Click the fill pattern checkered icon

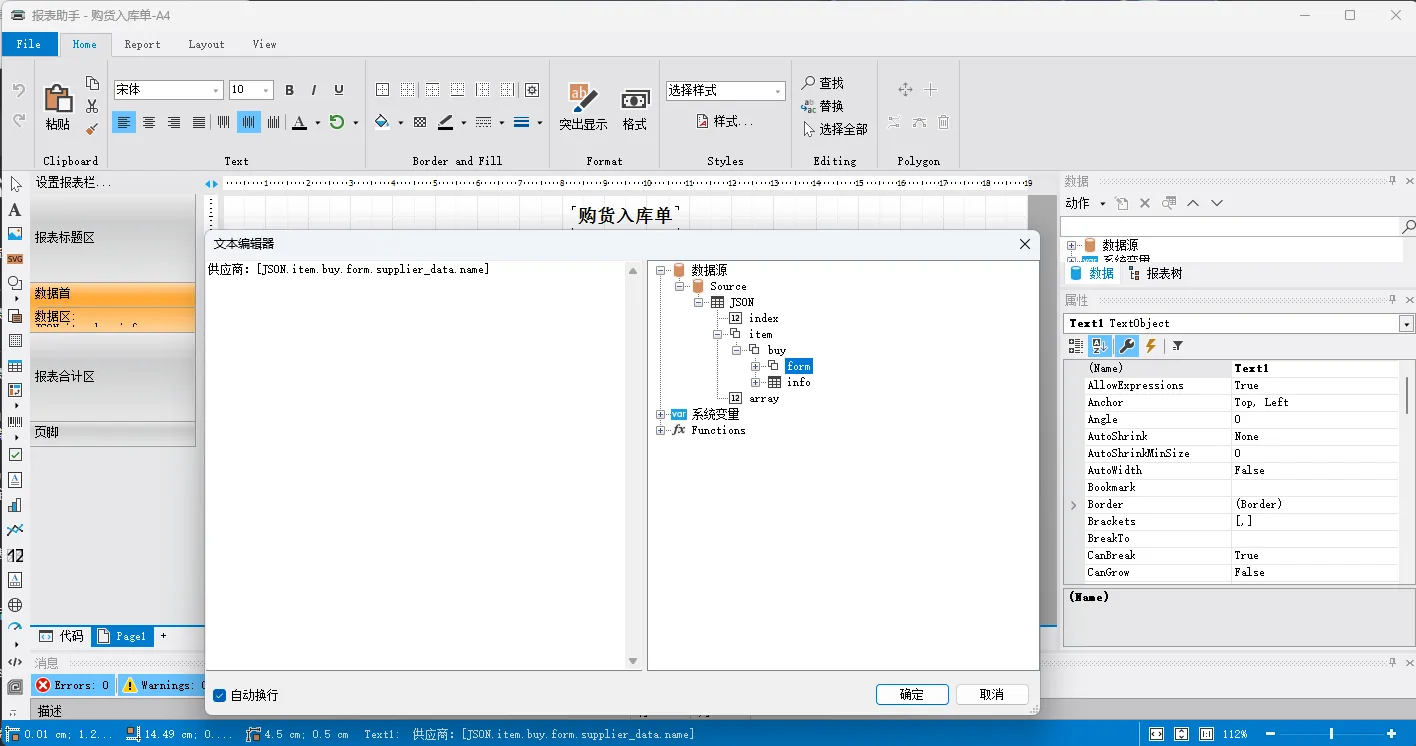[x=420, y=122]
